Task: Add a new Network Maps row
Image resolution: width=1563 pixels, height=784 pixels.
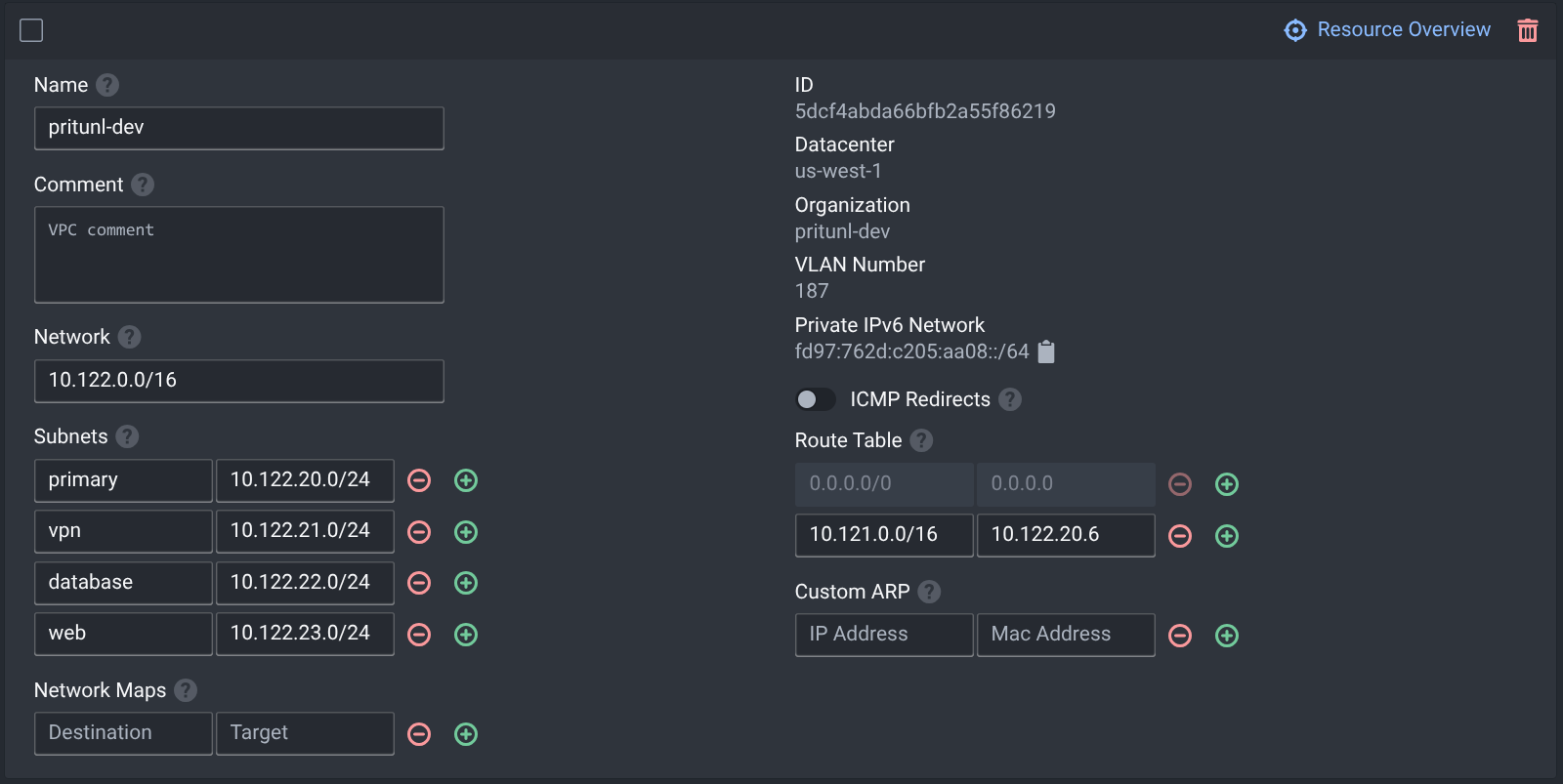Action: (466, 734)
